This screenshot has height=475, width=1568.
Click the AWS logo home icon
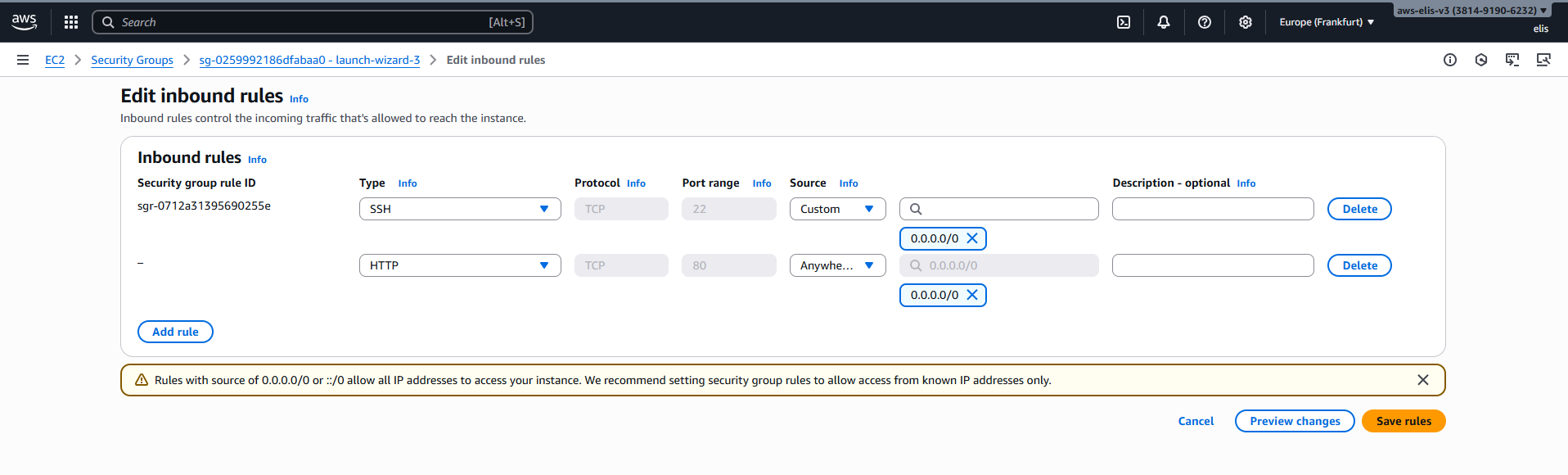tap(25, 22)
